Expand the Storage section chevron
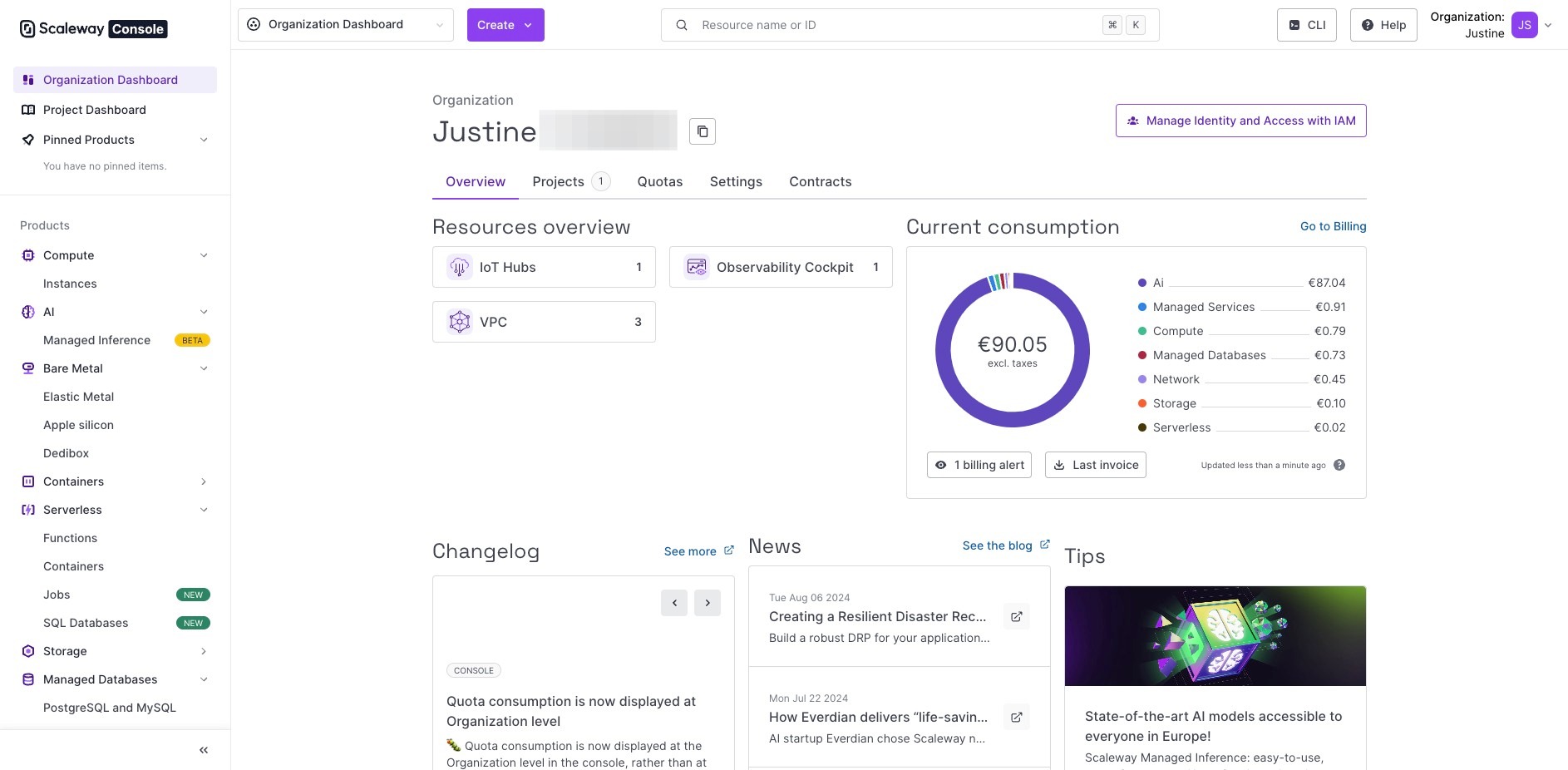 [x=204, y=651]
